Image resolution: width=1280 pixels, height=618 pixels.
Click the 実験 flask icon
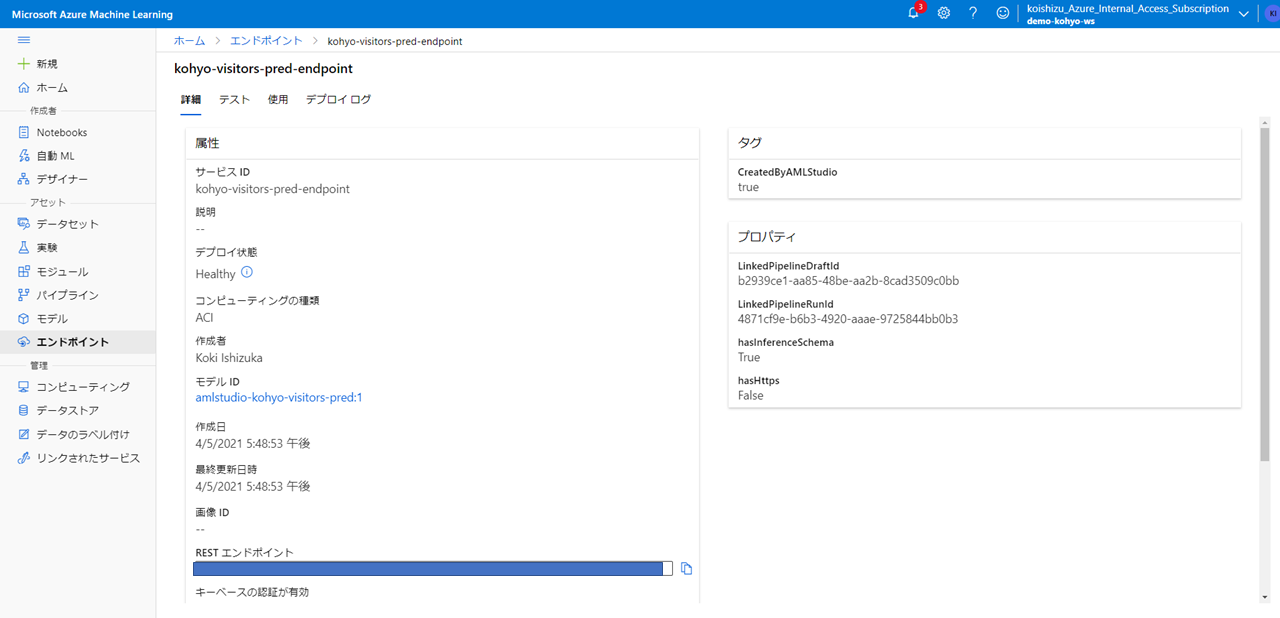(x=24, y=247)
